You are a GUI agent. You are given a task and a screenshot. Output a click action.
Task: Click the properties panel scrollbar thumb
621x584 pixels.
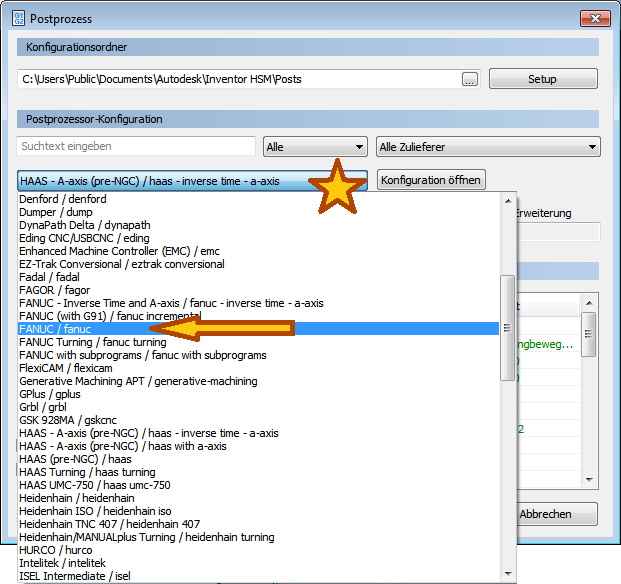589,334
